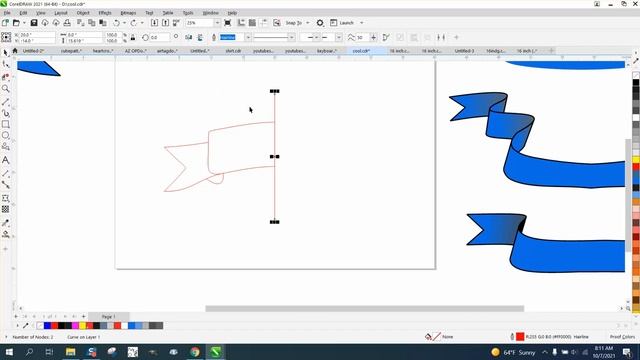Click the red outline color swatch in status bar

click(x=520, y=337)
